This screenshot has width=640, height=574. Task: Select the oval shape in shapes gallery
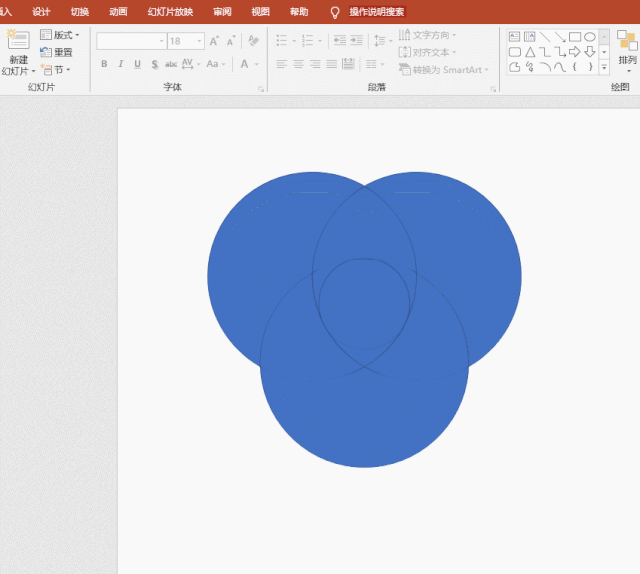tap(590, 37)
